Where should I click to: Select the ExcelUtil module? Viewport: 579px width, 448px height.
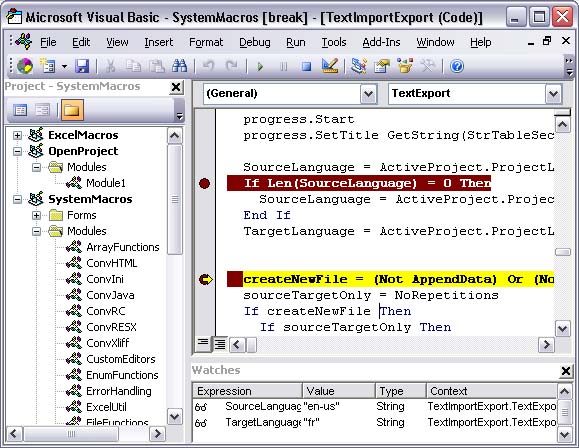point(106,407)
